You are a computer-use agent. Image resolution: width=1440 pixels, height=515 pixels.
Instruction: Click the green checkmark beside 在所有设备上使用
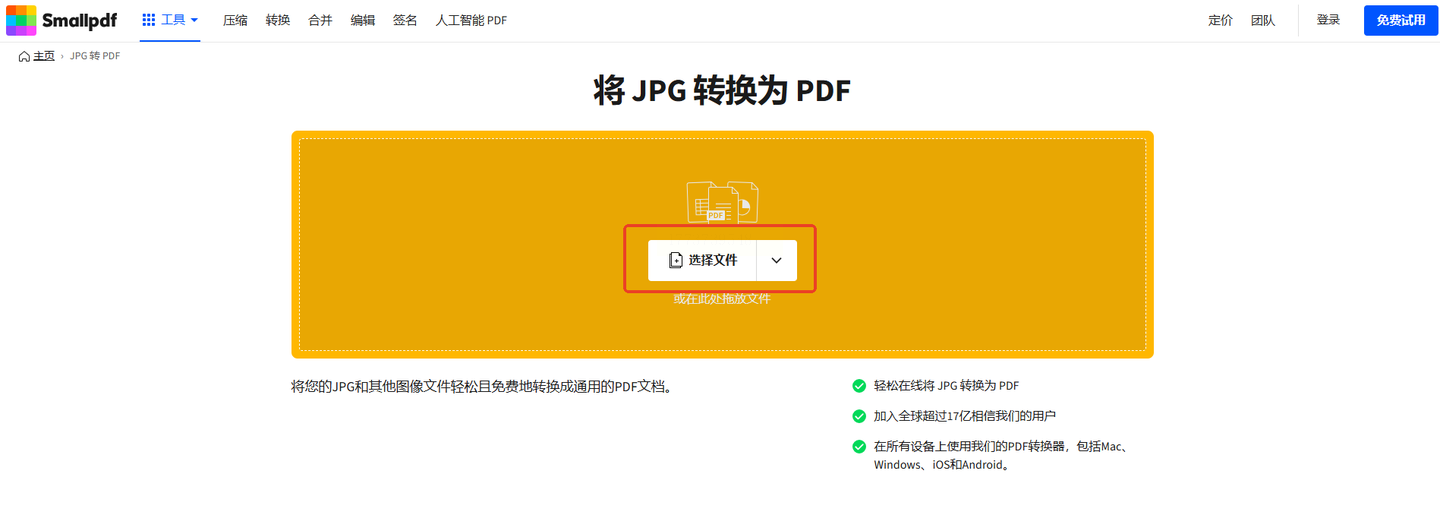point(858,446)
